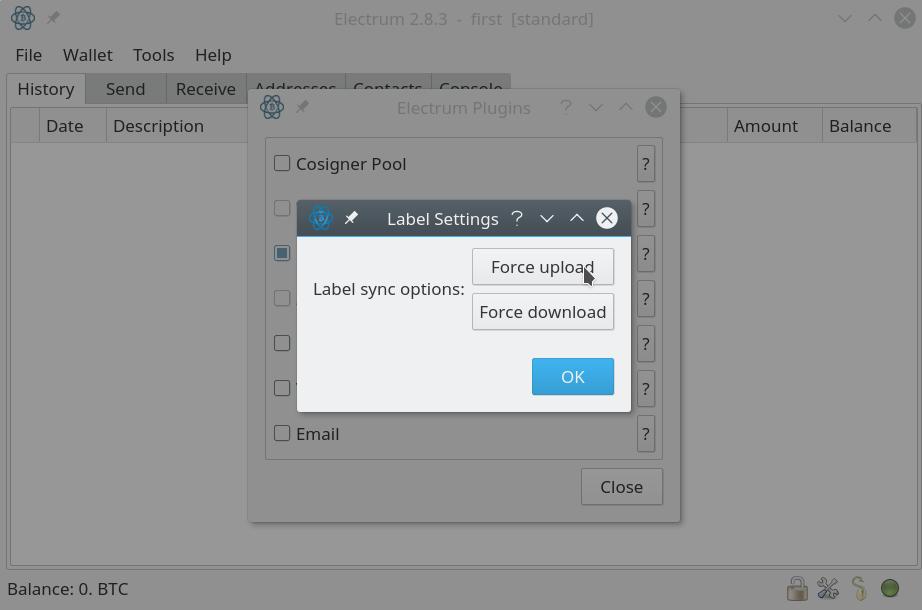Click the Date column header

tap(72, 126)
